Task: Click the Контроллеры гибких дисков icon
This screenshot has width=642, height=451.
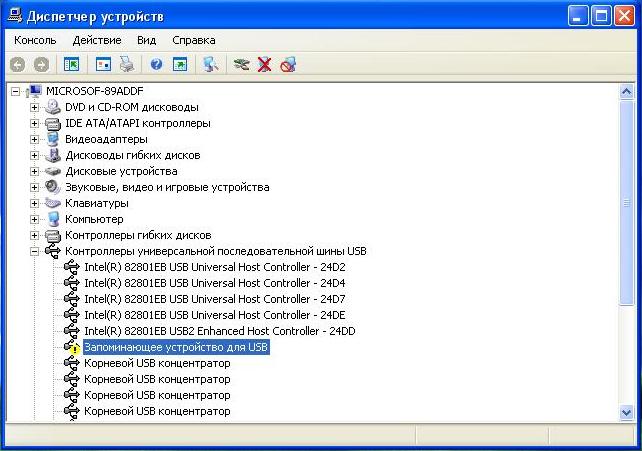Action: click(53, 235)
